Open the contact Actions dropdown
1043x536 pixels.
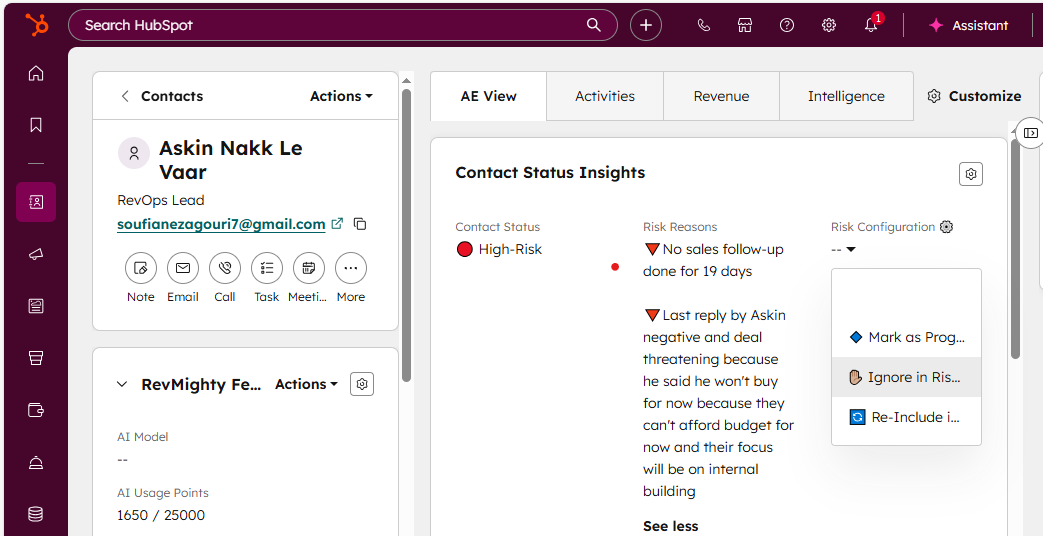pyautogui.click(x=341, y=96)
